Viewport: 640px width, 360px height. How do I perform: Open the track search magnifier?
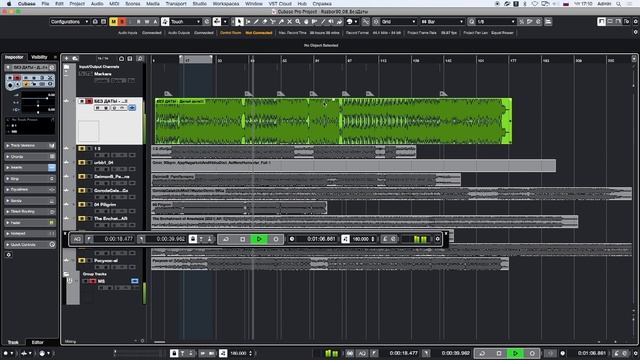pos(140,59)
